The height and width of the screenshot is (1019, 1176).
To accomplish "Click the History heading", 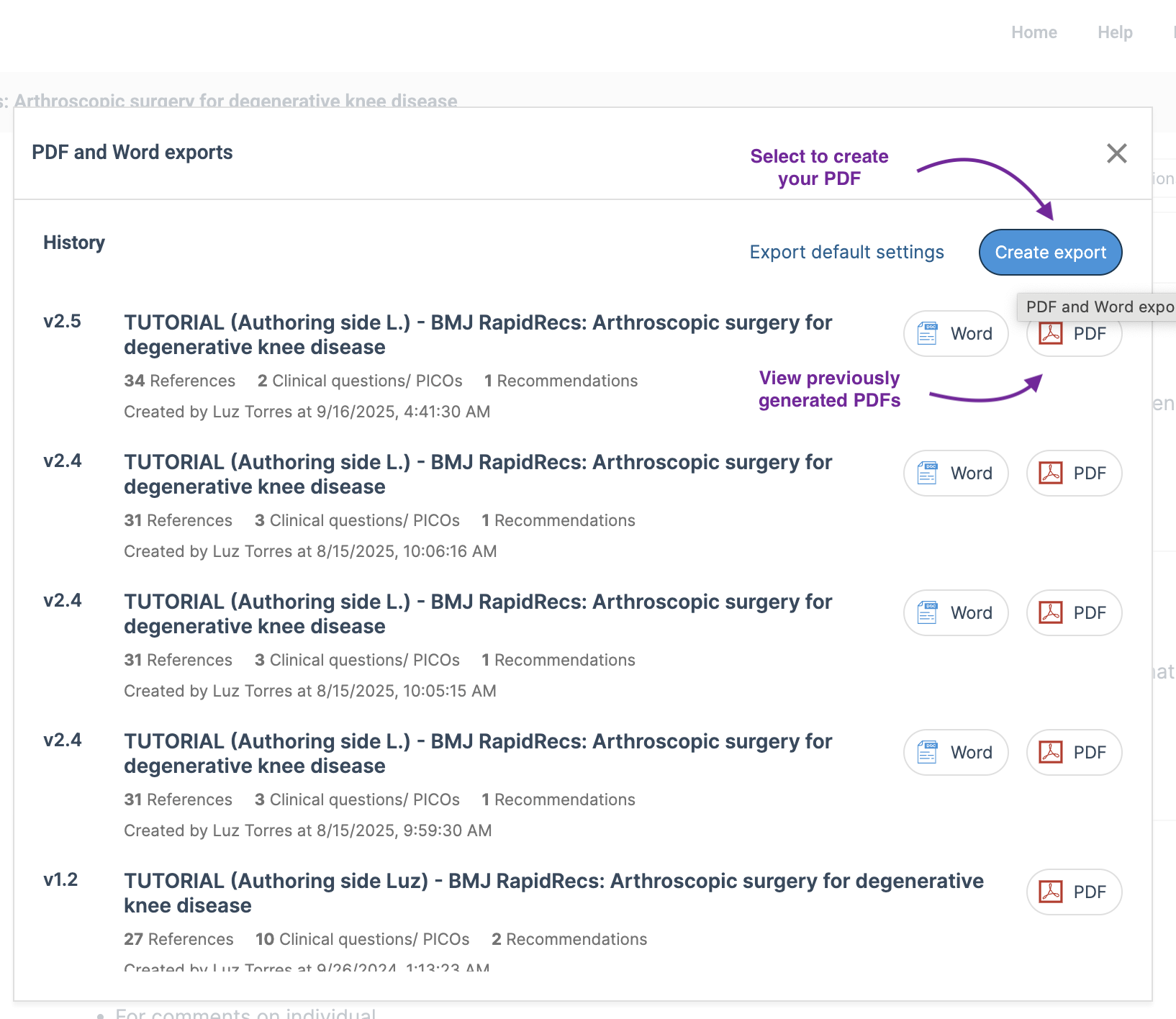I will [74, 243].
